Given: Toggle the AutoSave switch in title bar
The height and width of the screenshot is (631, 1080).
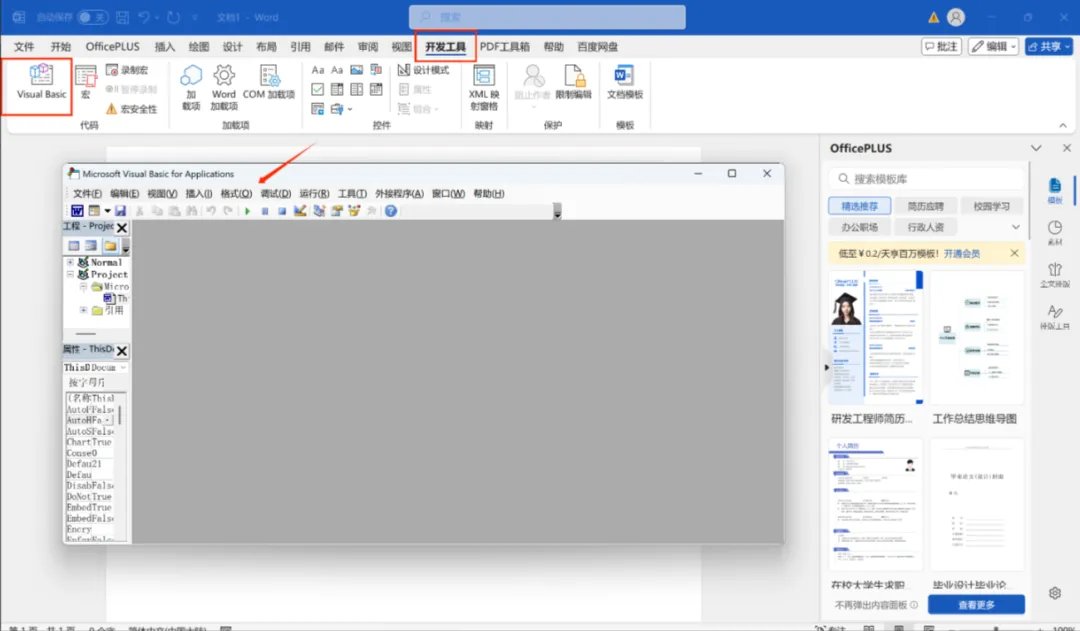Looking at the screenshot, I should tap(92, 17).
